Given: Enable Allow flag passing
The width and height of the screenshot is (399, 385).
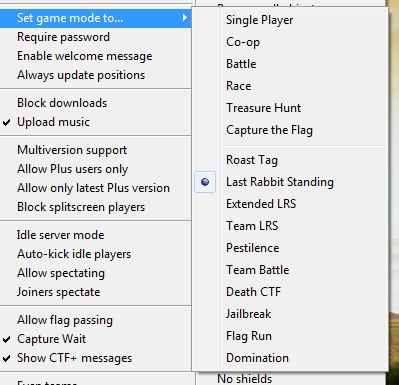Looking at the screenshot, I should [95, 320].
